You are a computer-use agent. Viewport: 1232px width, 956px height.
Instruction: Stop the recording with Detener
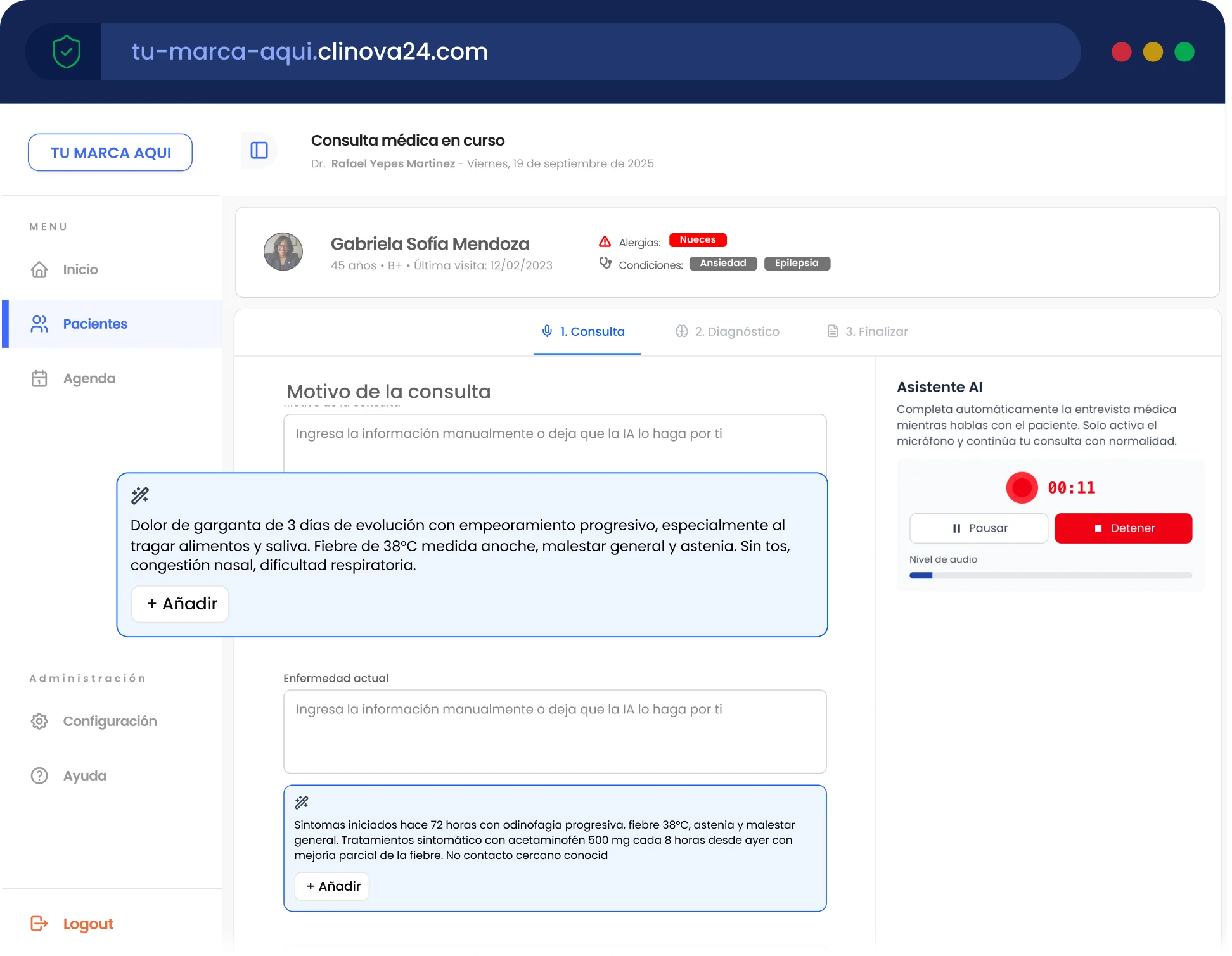point(1124,529)
